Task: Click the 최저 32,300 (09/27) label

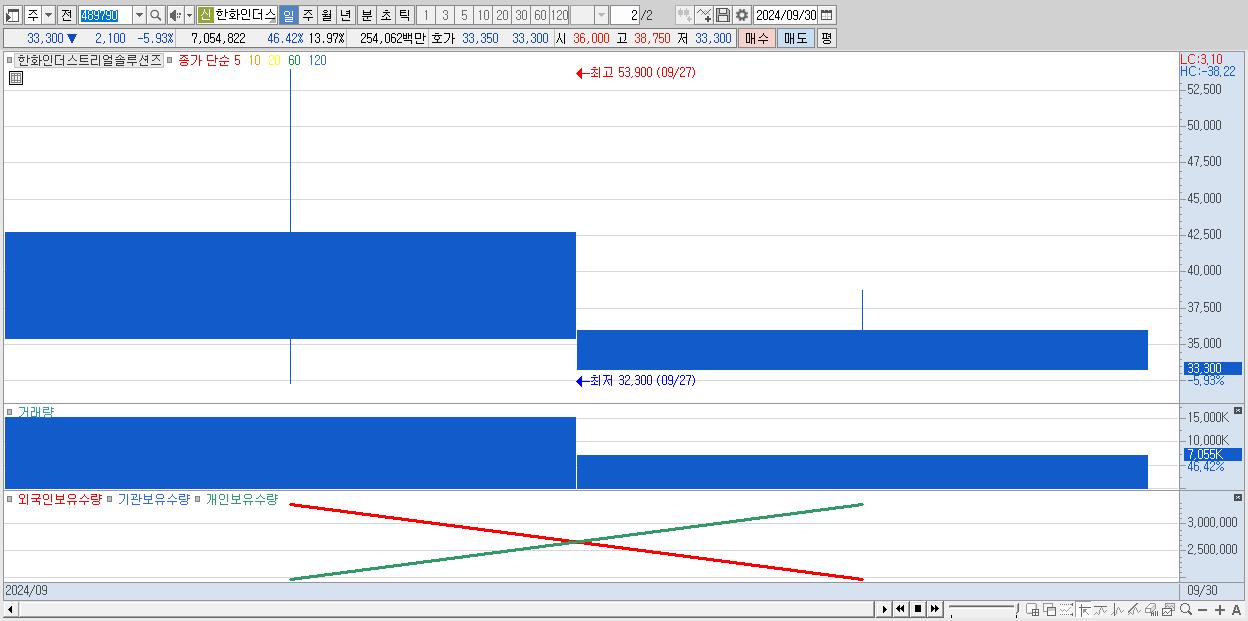Action: [642, 380]
